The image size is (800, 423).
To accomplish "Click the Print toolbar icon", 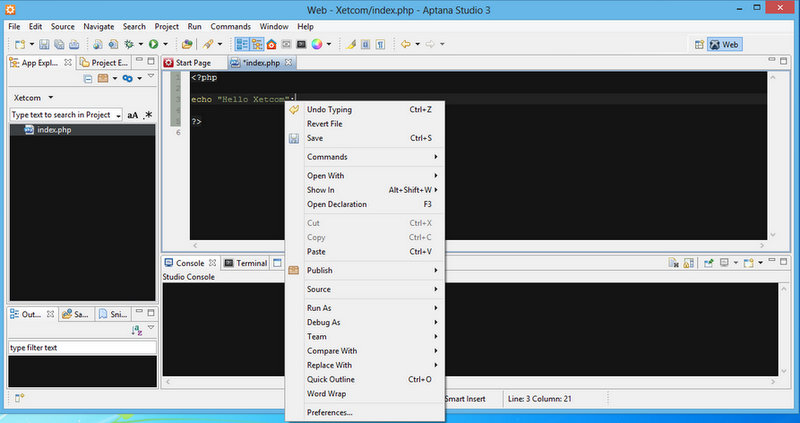I will [x=74, y=44].
